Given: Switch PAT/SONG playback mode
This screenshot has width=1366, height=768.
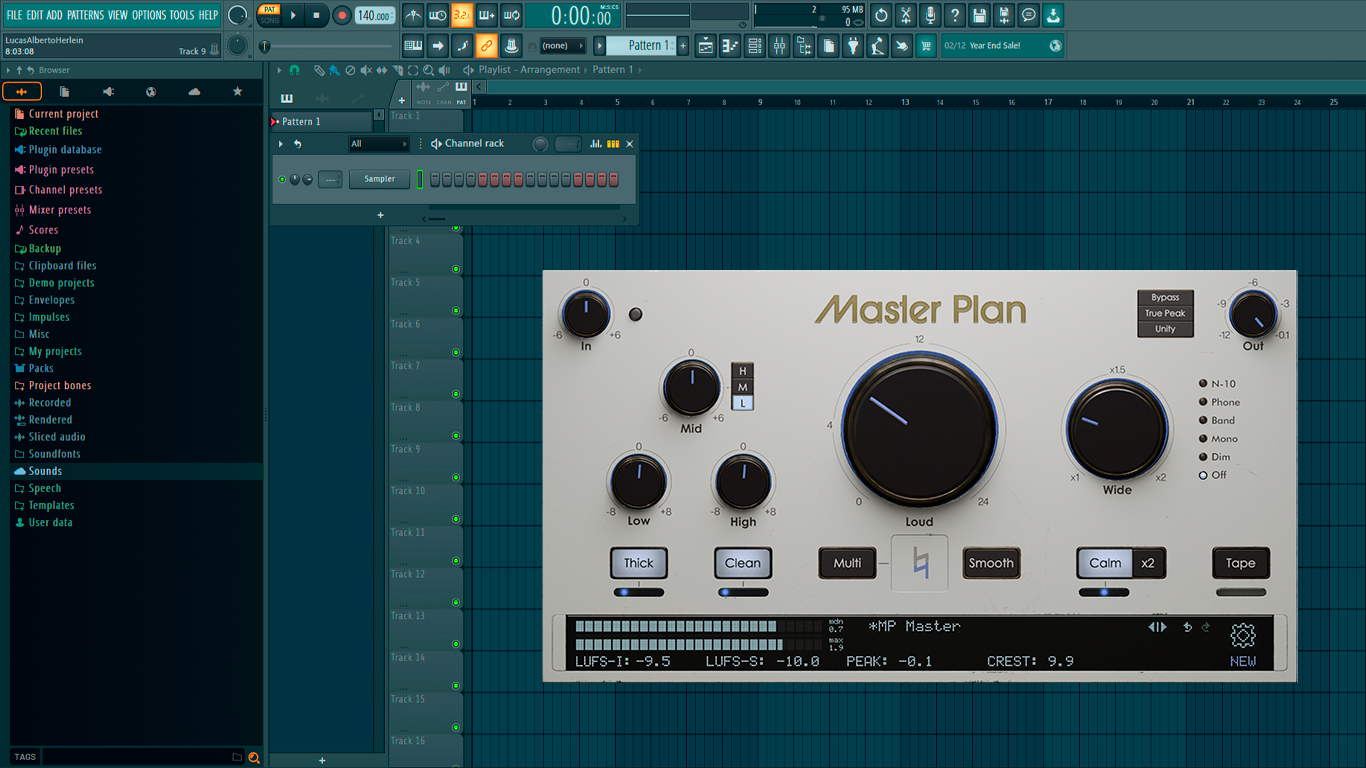Looking at the screenshot, I should (x=269, y=15).
